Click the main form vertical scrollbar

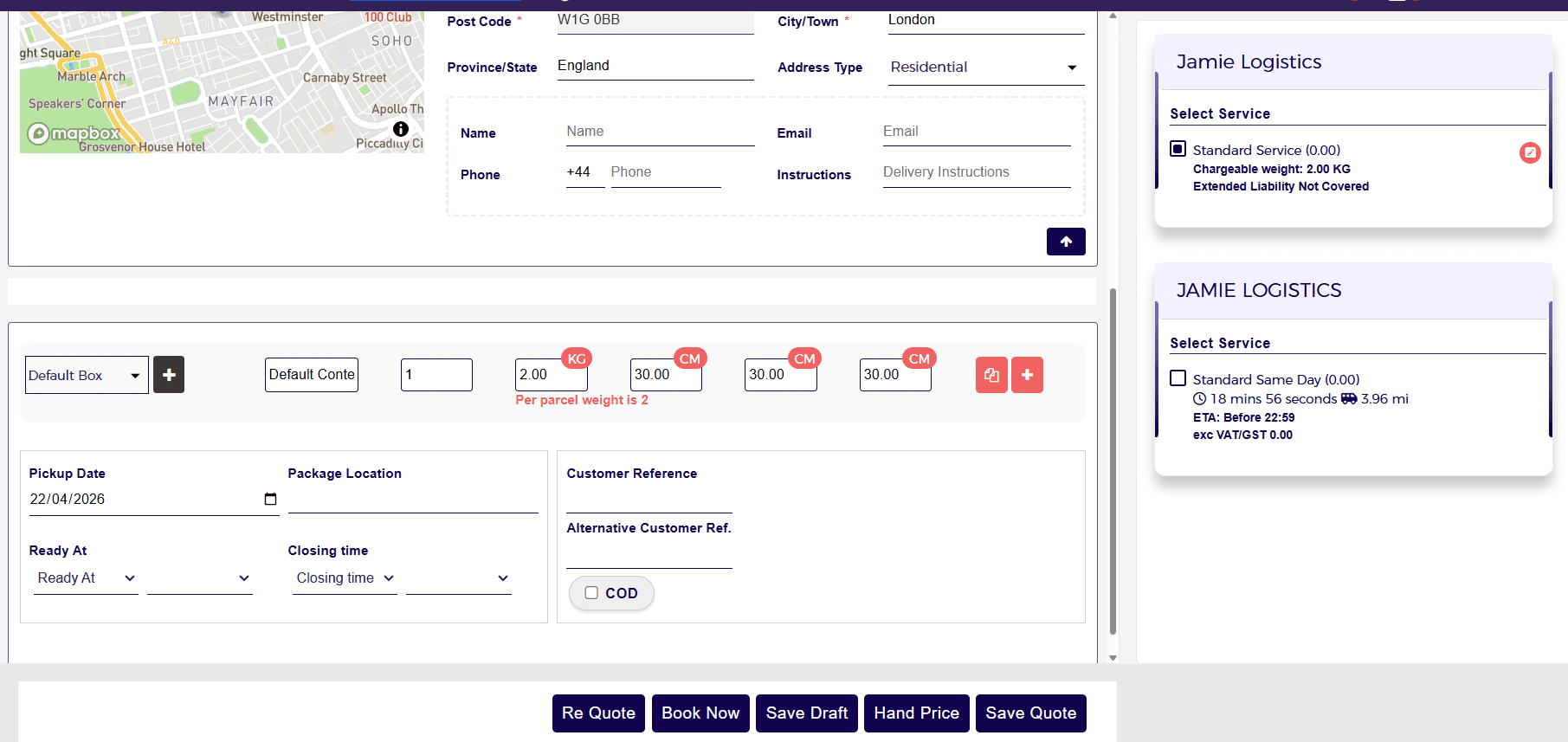click(1113, 461)
